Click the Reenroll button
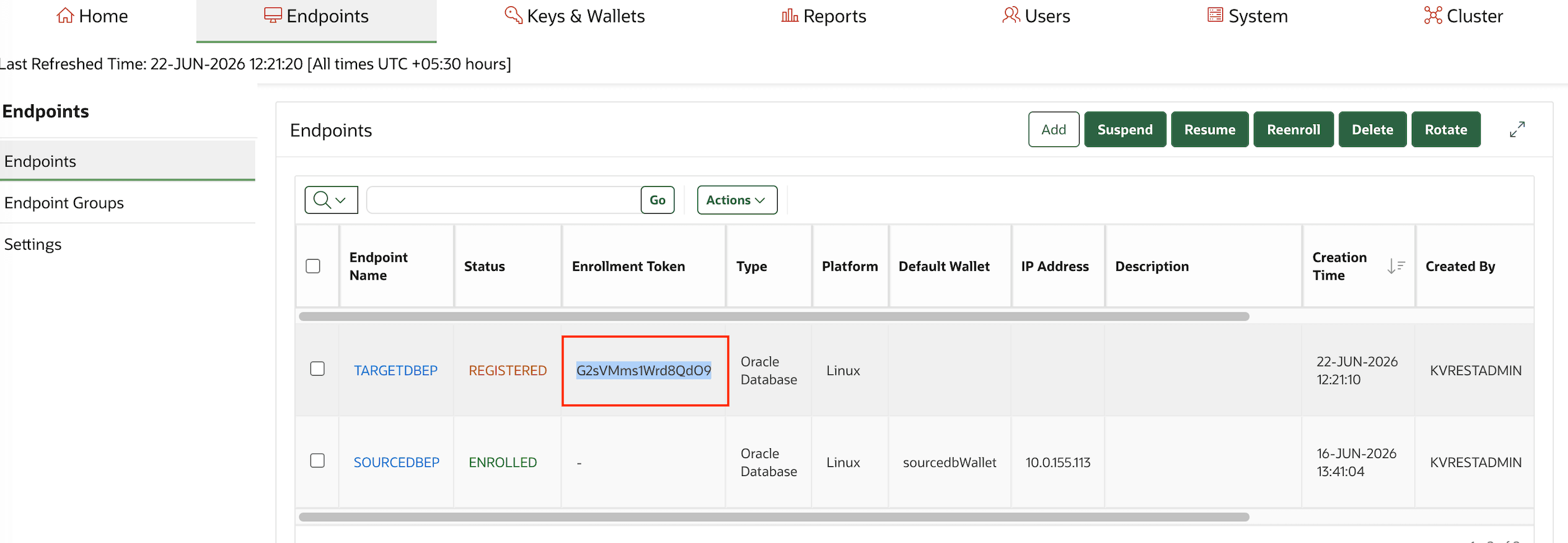Viewport: 1568px width, 543px height. click(1293, 130)
